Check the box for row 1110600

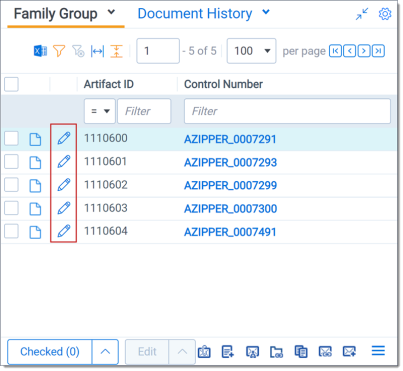[11, 138]
